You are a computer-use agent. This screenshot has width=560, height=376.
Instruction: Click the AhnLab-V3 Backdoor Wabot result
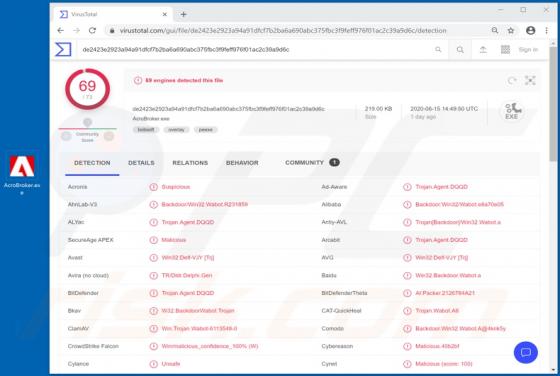[x=204, y=205]
